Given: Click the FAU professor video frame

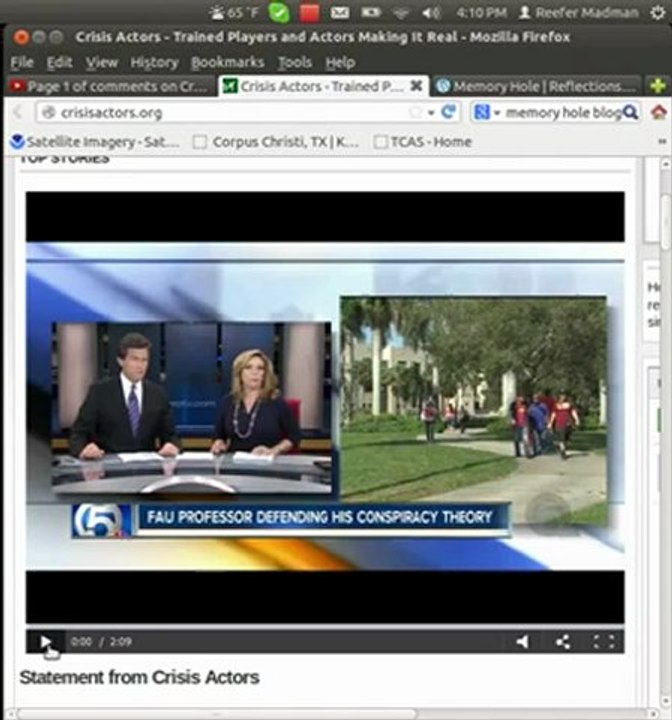Looking at the screenshot, I should click(325, 407).
